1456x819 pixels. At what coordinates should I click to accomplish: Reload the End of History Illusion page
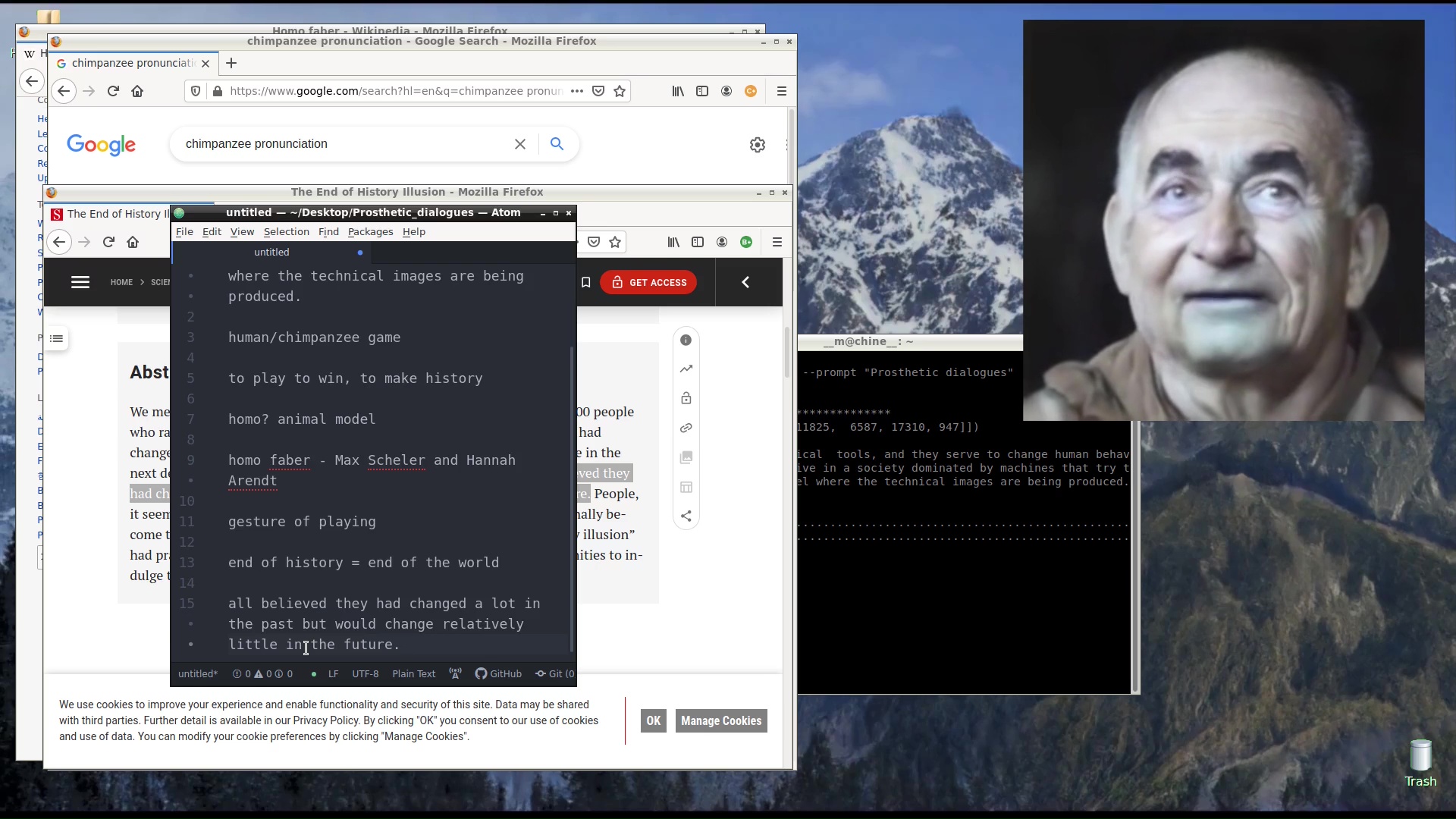pos(108,242)
